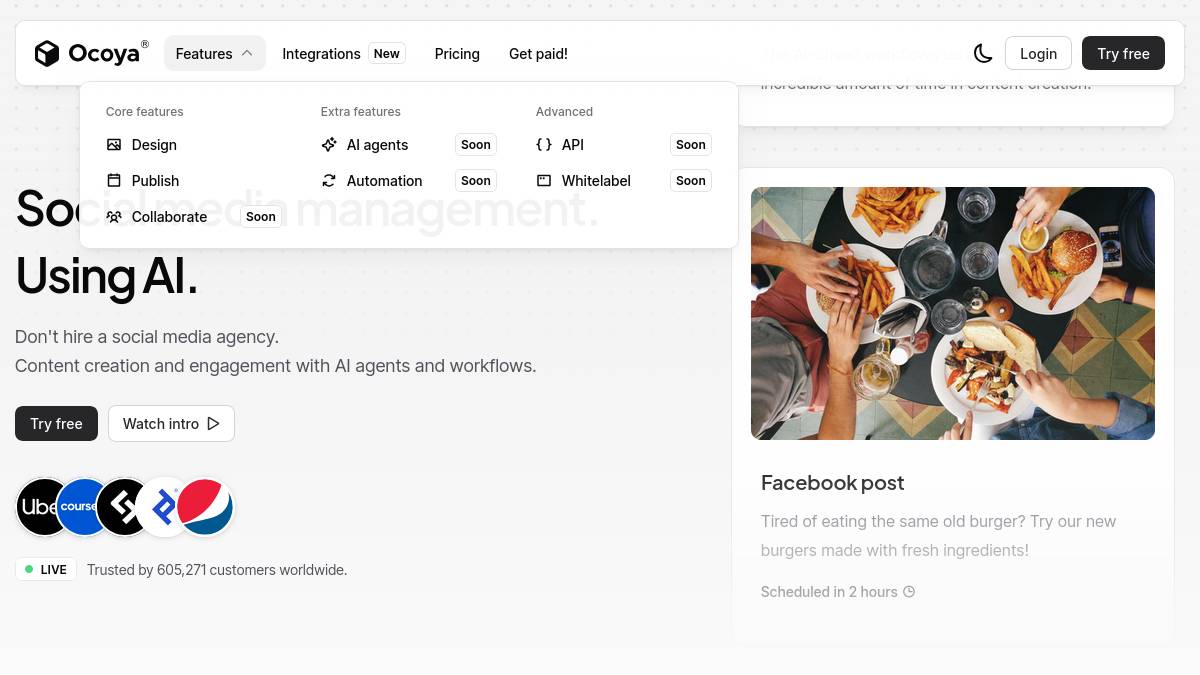Image resolution: width=1200 pixels, height=675 pixels.
Task: Click the Scheduled in 2 hours clock icon
Action: pyautogui.click(x=909, y=592)
